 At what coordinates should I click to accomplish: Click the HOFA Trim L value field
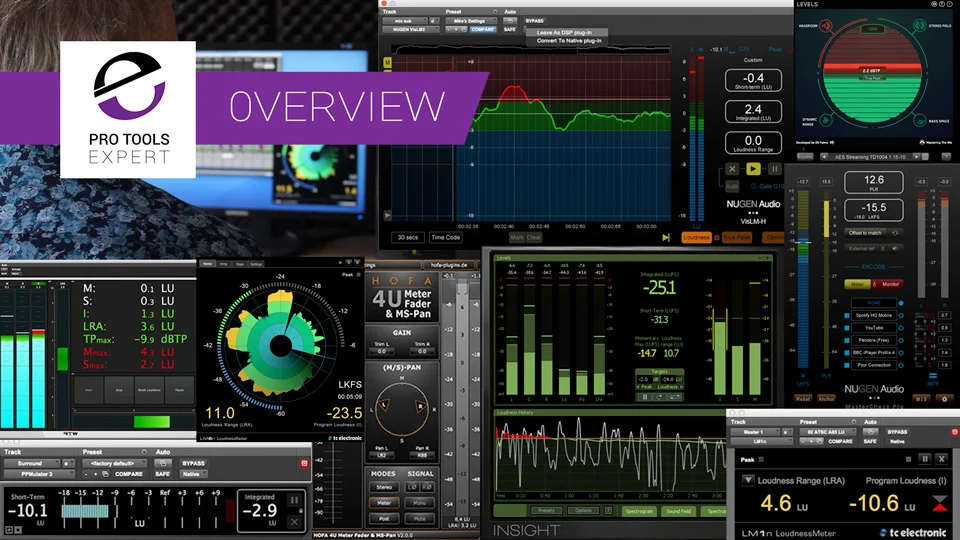coord(382,351)
